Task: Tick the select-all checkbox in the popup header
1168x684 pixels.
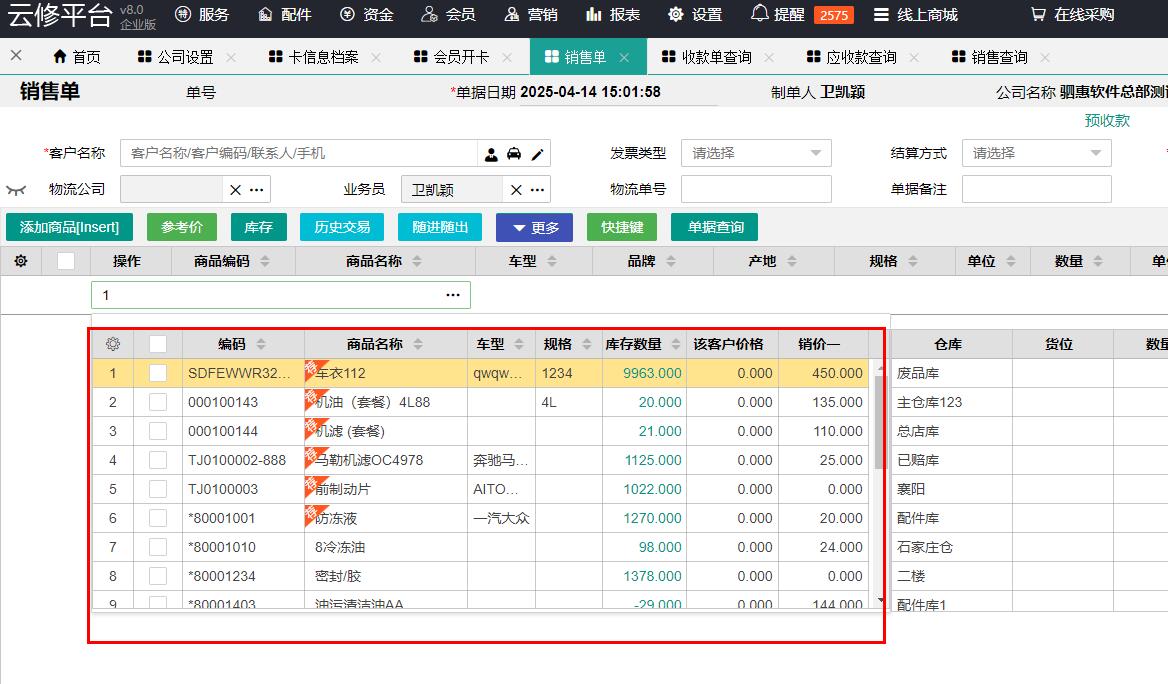Action: (158, 344)
